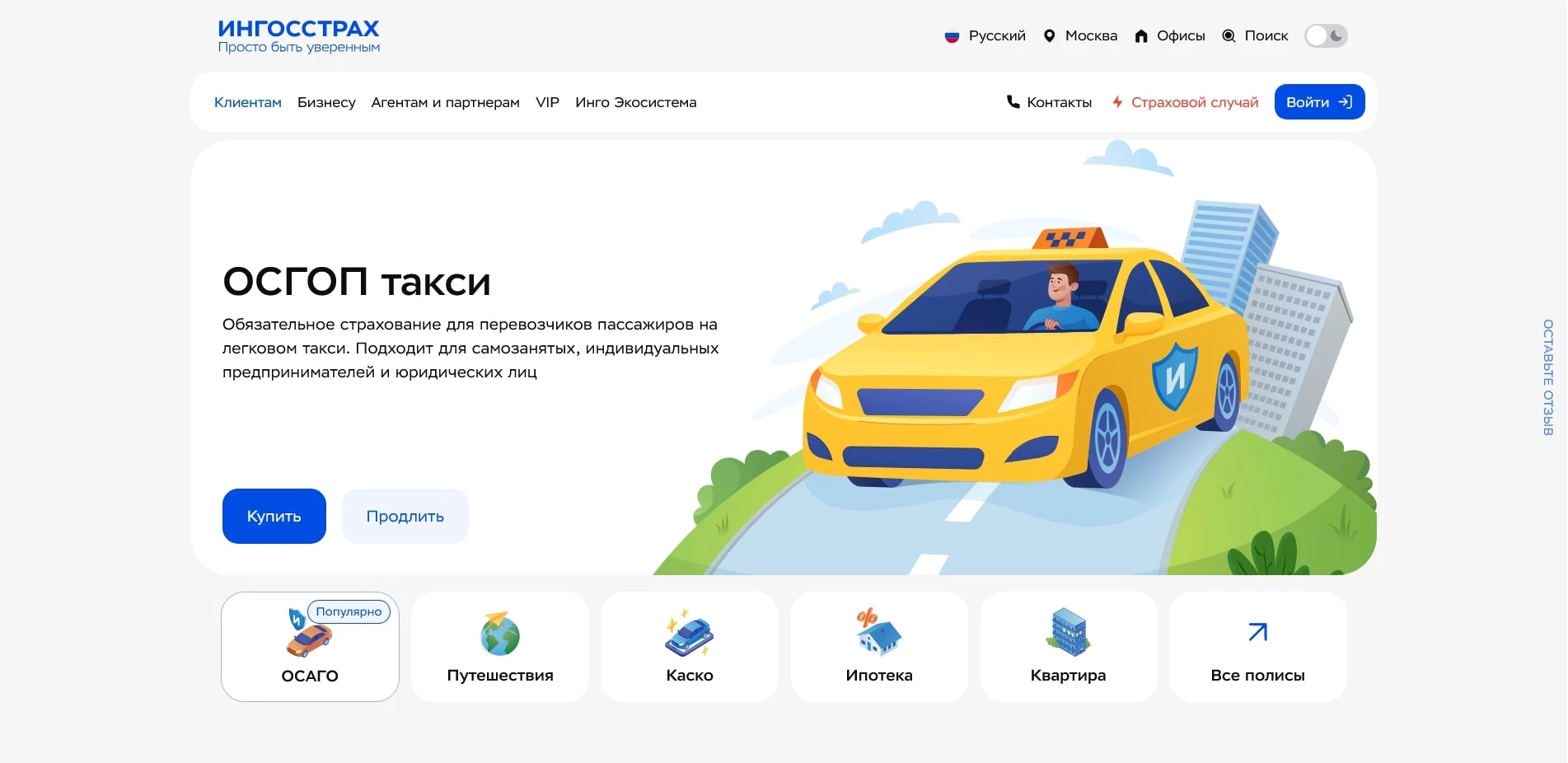This screenshot has width=1568, height=763.
Task: Open site search via the Поиск icon
Action: click(x=1228, y=35)
